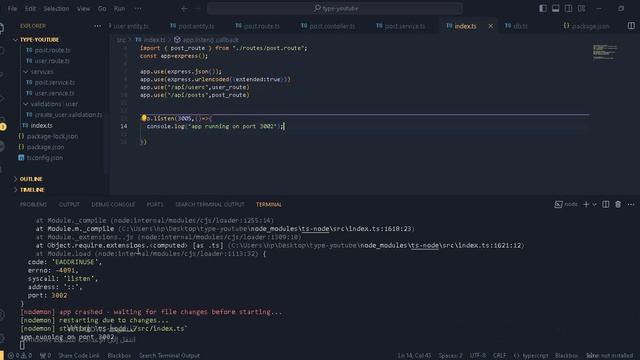Open the Selection menu
Screen dimensions: 640x360
coord(56,9)
